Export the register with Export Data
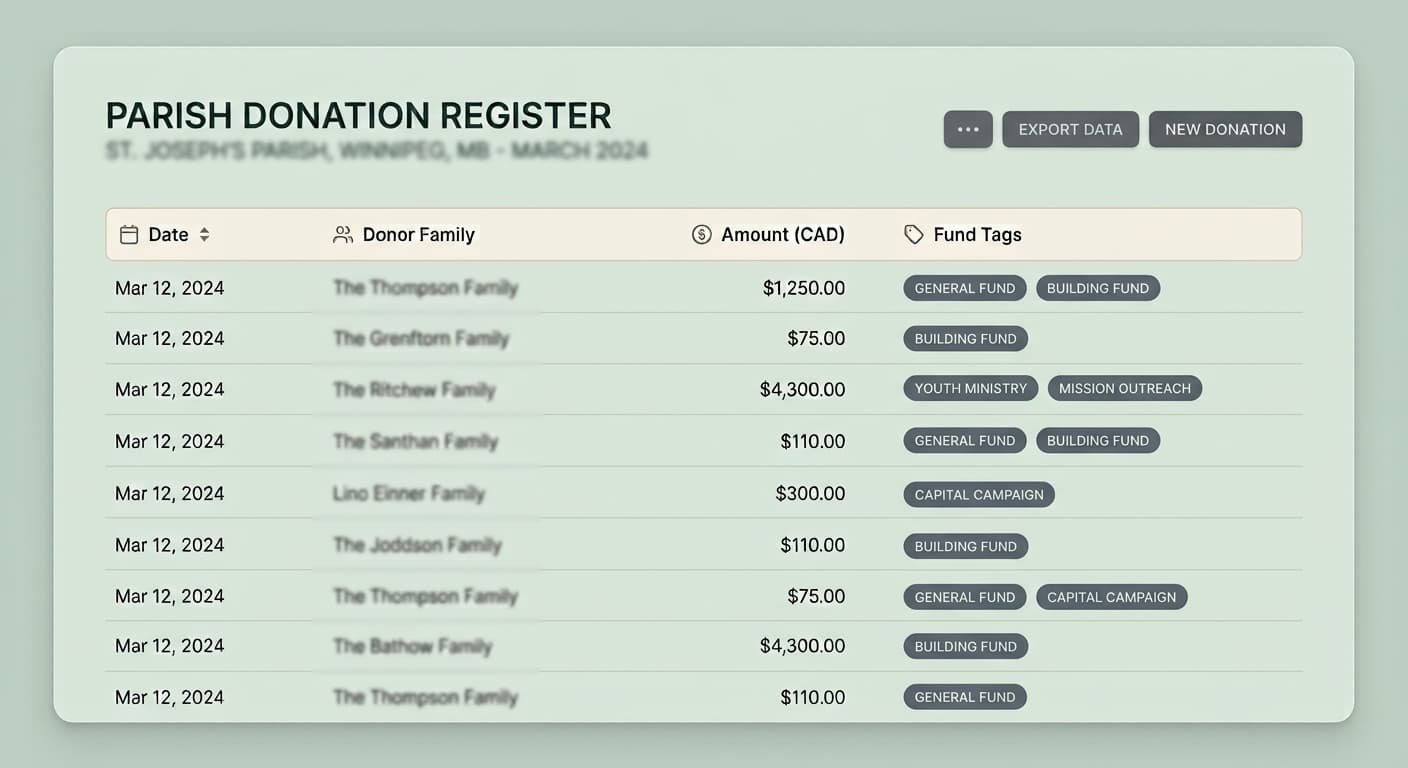Screen dimensions: 1408x768 1070,129
